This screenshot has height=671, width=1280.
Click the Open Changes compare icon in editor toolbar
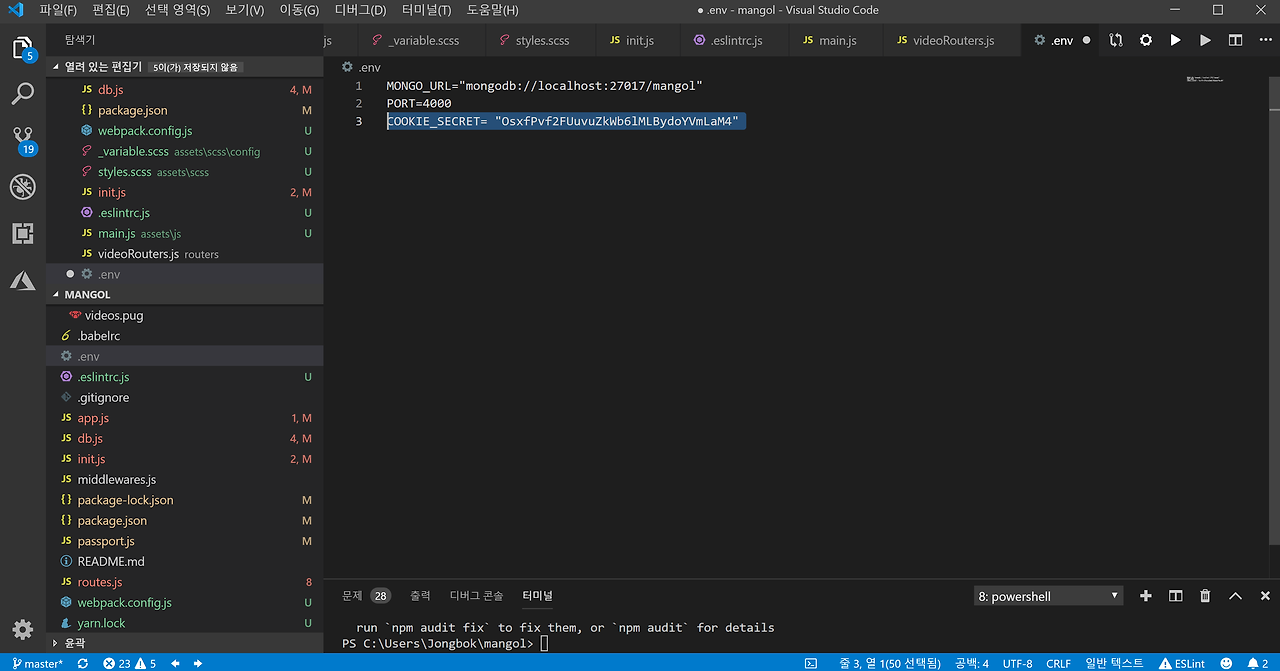(x=1116, y=40)
